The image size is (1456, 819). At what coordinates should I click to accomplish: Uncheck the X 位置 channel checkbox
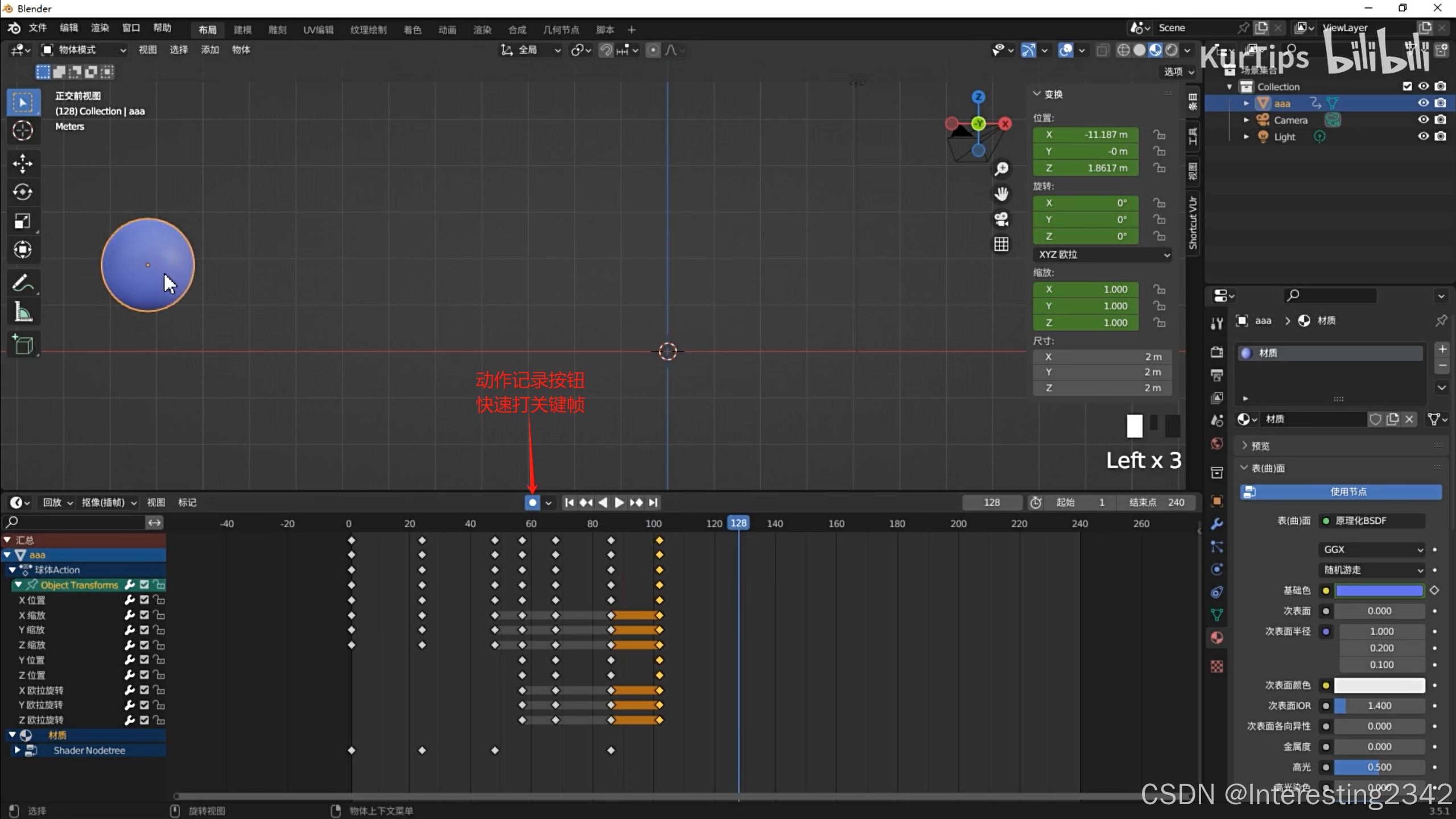145,600
